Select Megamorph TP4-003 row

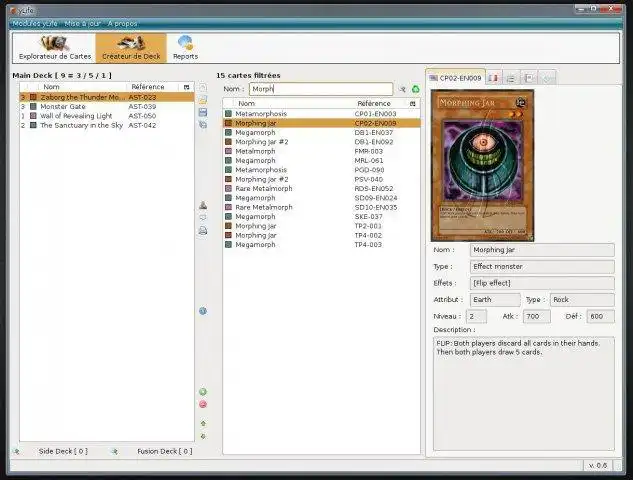(x=321, y=245)
